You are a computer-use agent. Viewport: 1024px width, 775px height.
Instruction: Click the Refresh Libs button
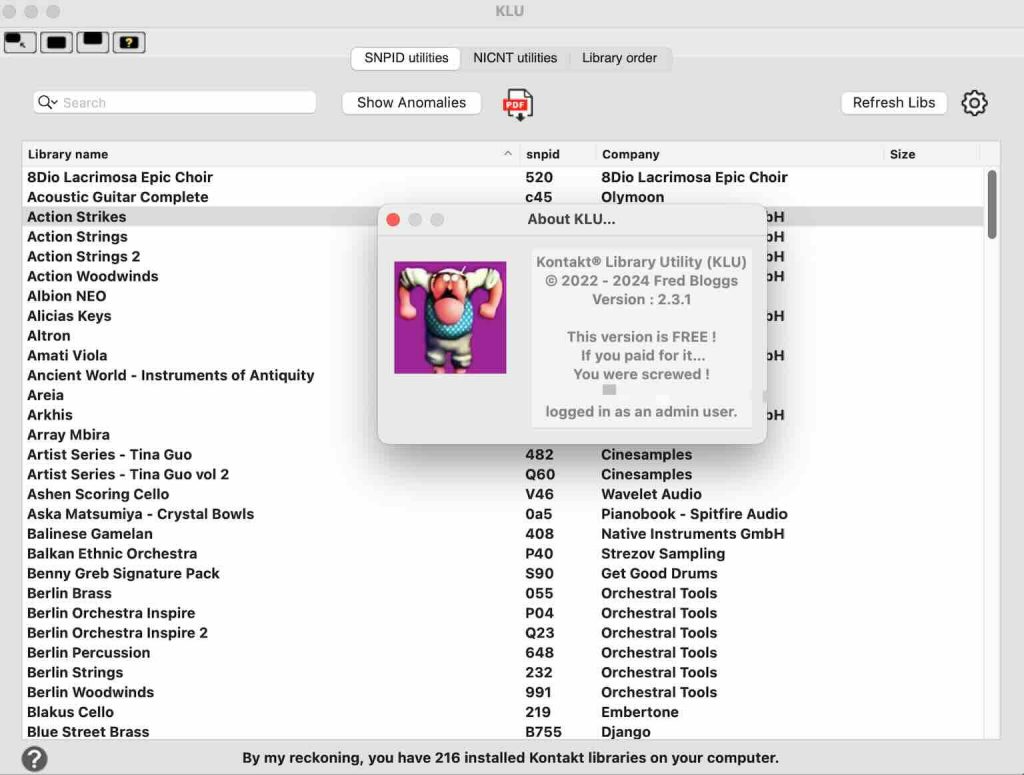[893, 103]
